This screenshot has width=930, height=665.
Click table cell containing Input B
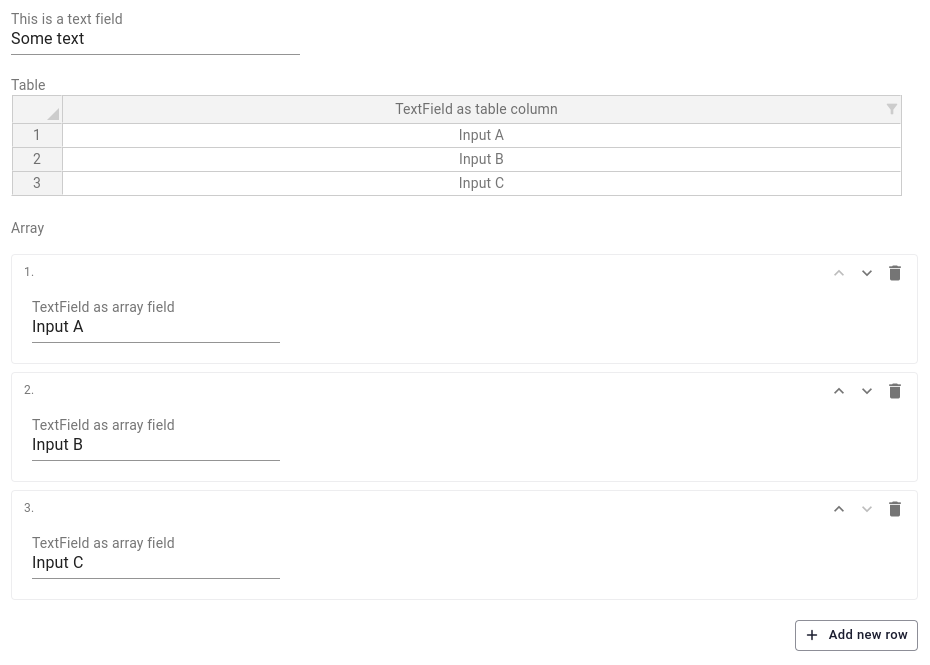point(481,159)
